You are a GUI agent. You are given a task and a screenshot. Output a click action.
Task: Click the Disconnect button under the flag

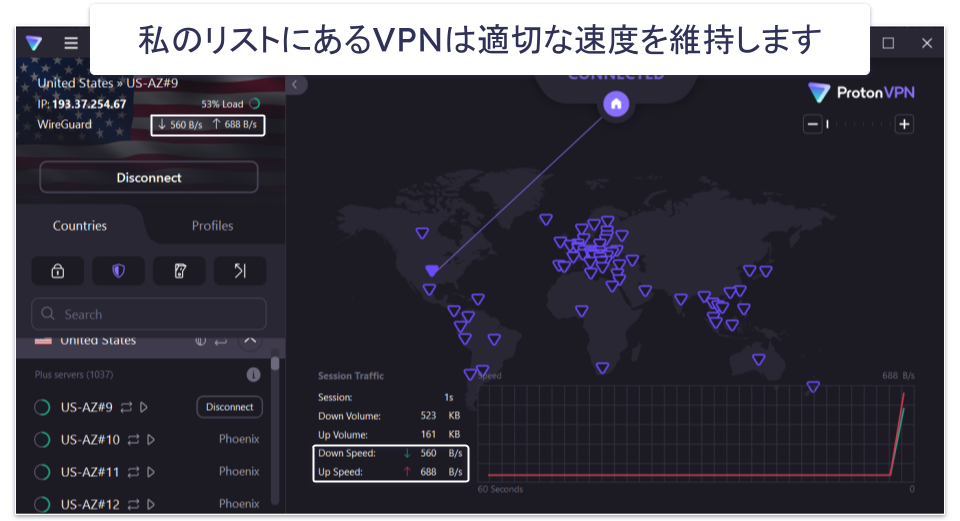(x=149, y=178)
